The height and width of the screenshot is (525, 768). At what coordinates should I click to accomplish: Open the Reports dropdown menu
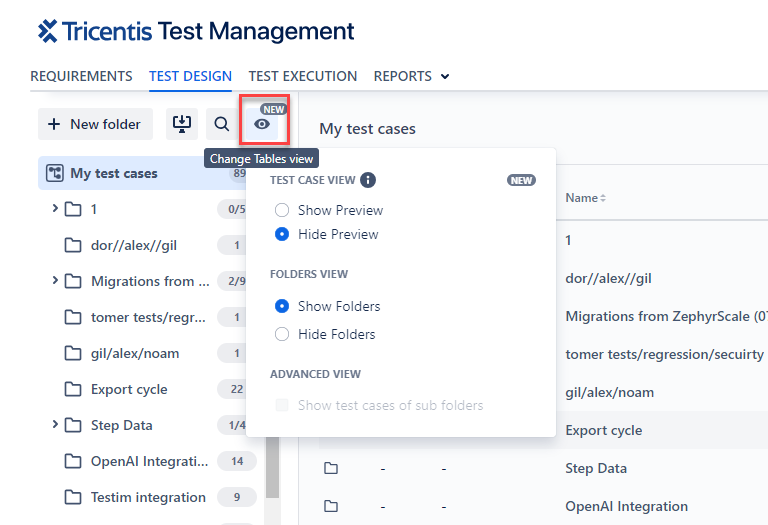(411, 76)
